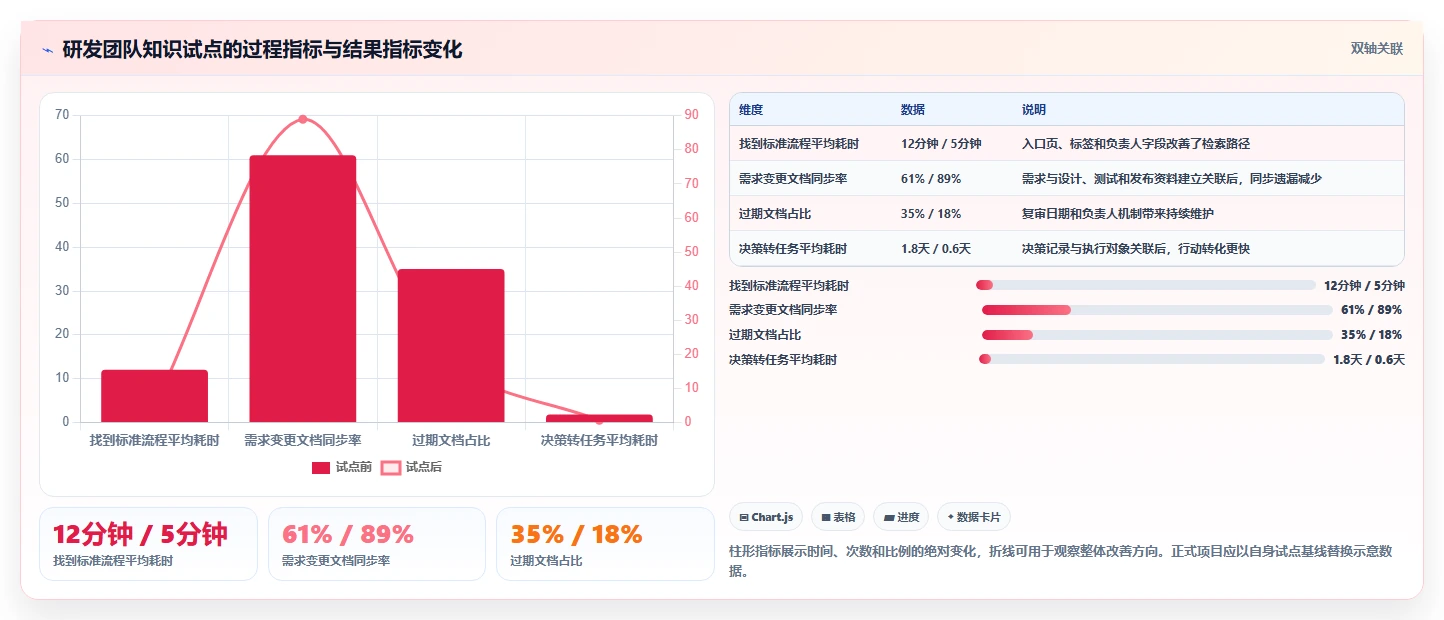Click progress value 61% / 89%
This screenshot has width=1444, height=620.
(1372, 310)
